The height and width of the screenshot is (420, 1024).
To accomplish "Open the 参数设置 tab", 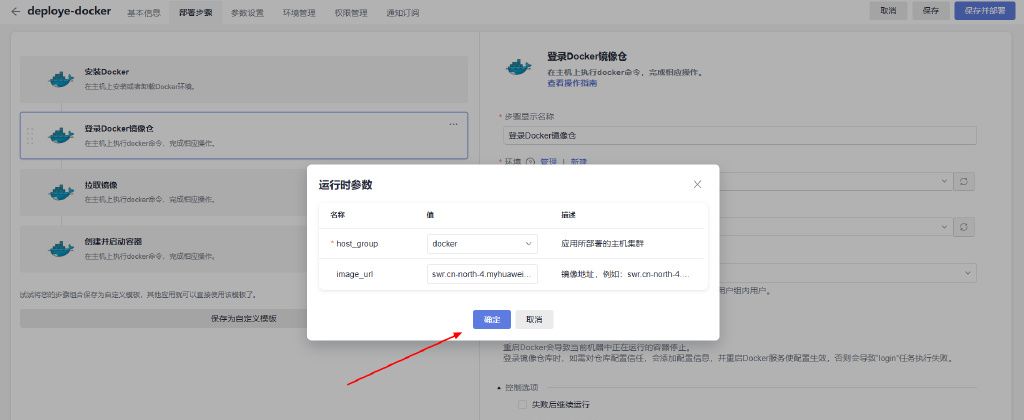I will click(248, 12).
